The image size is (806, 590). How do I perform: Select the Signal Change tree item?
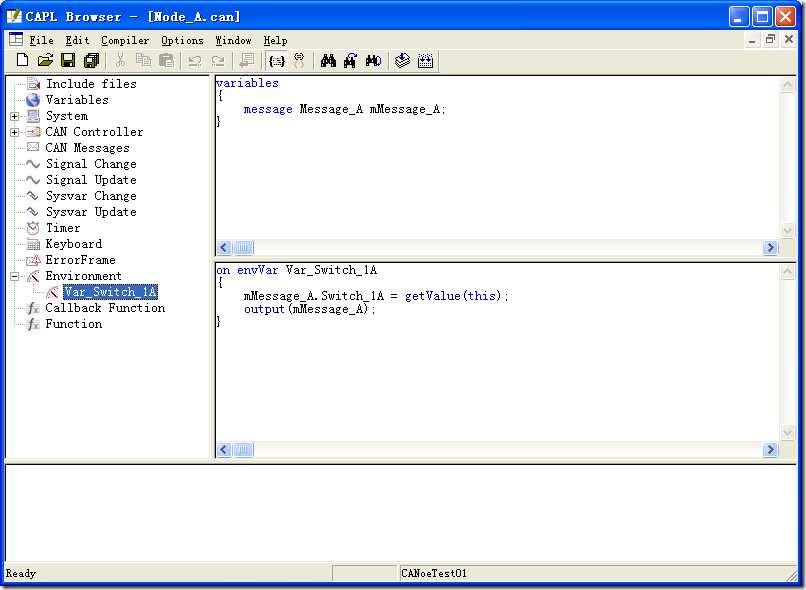click(91, 164)
